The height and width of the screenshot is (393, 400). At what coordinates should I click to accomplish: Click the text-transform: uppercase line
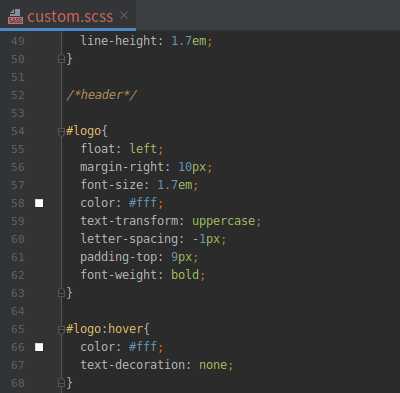171,221
